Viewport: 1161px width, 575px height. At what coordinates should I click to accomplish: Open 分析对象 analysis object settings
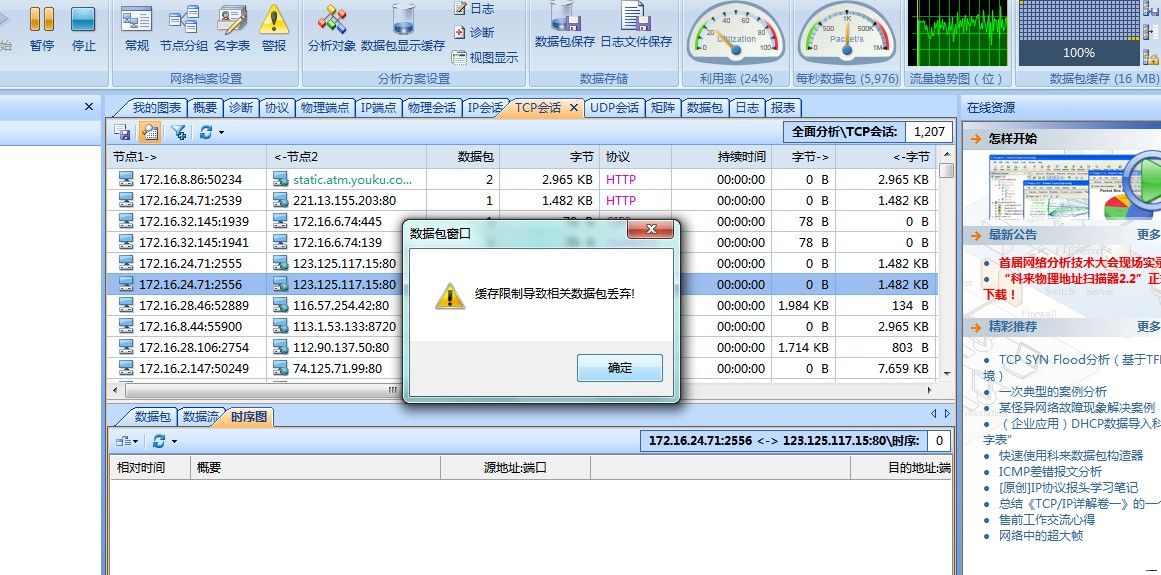(x=332, y=28)
